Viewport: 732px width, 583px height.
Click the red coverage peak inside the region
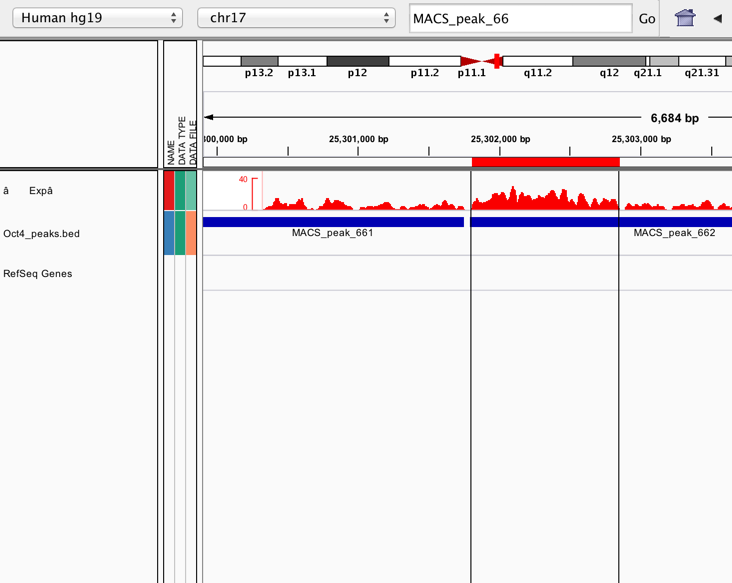pos(545,198)
